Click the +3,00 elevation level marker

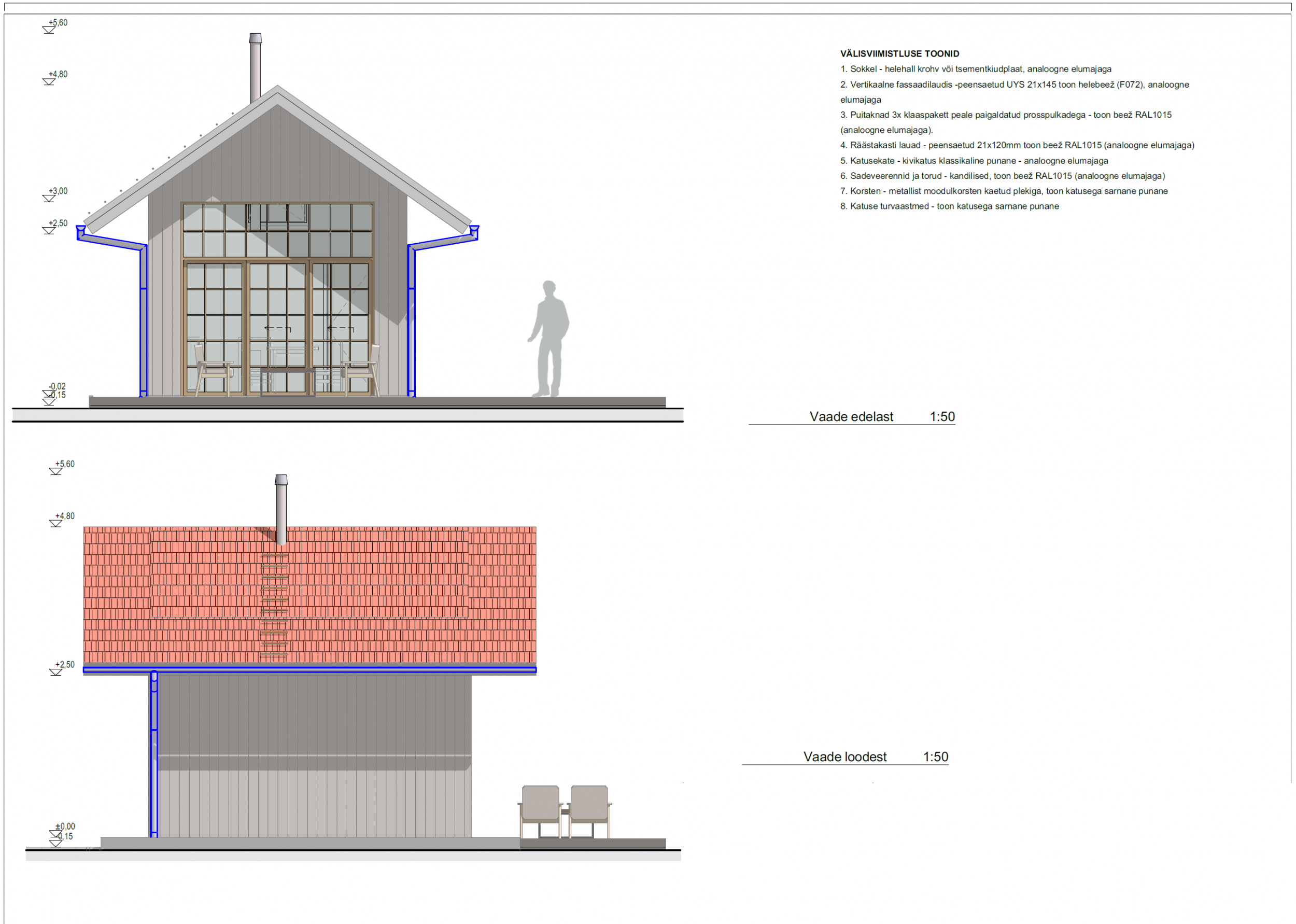[x=58, y=192]
